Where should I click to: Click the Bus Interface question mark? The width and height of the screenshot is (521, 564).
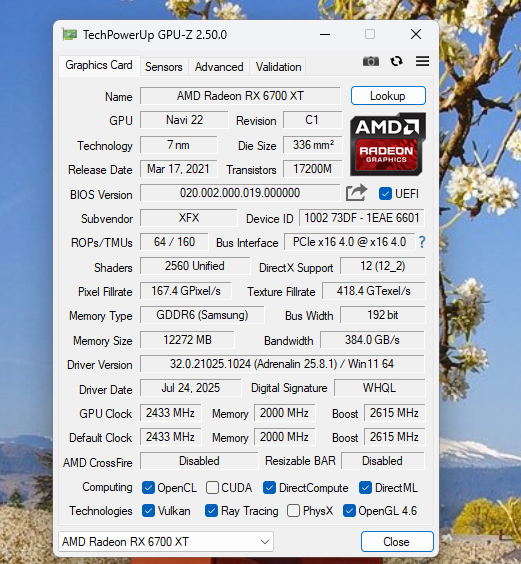point(422,242)
